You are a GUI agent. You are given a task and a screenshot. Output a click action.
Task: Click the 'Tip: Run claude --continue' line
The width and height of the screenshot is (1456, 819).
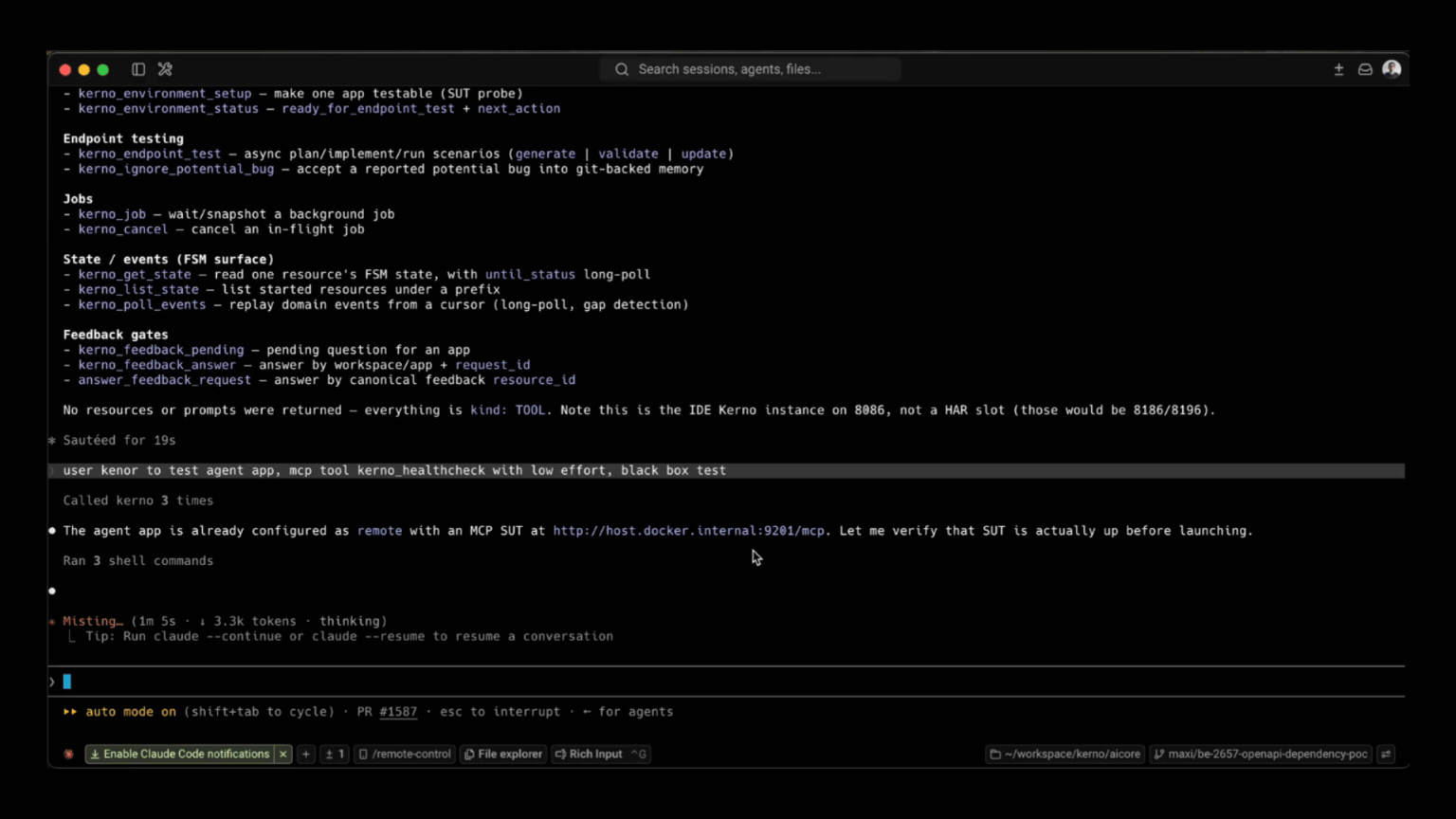(349, 637)
